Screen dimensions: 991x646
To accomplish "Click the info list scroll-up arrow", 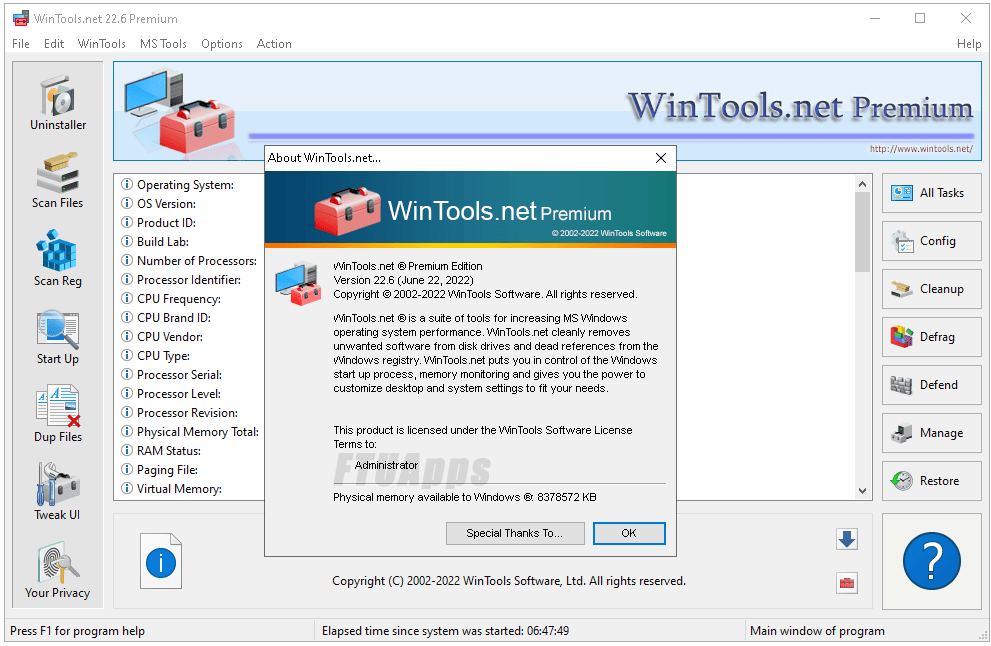I will pyautogui.click(x=863, y=183).
